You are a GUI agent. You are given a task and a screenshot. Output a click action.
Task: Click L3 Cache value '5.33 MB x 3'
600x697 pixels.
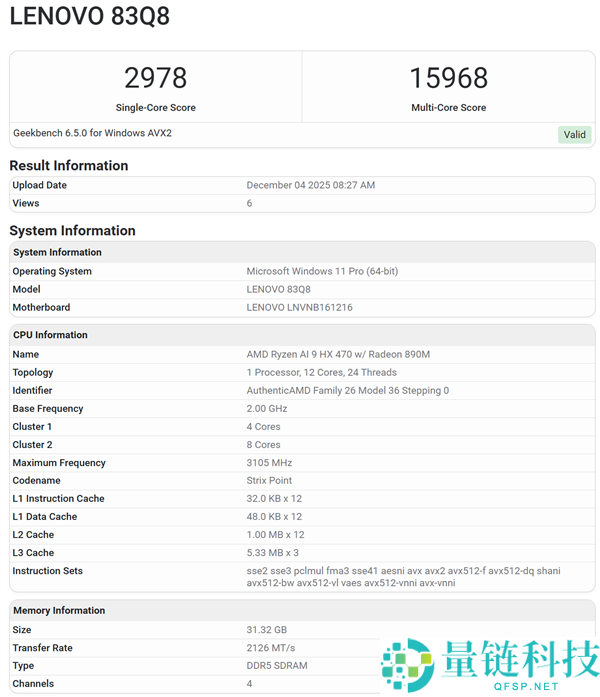point(272,553)
